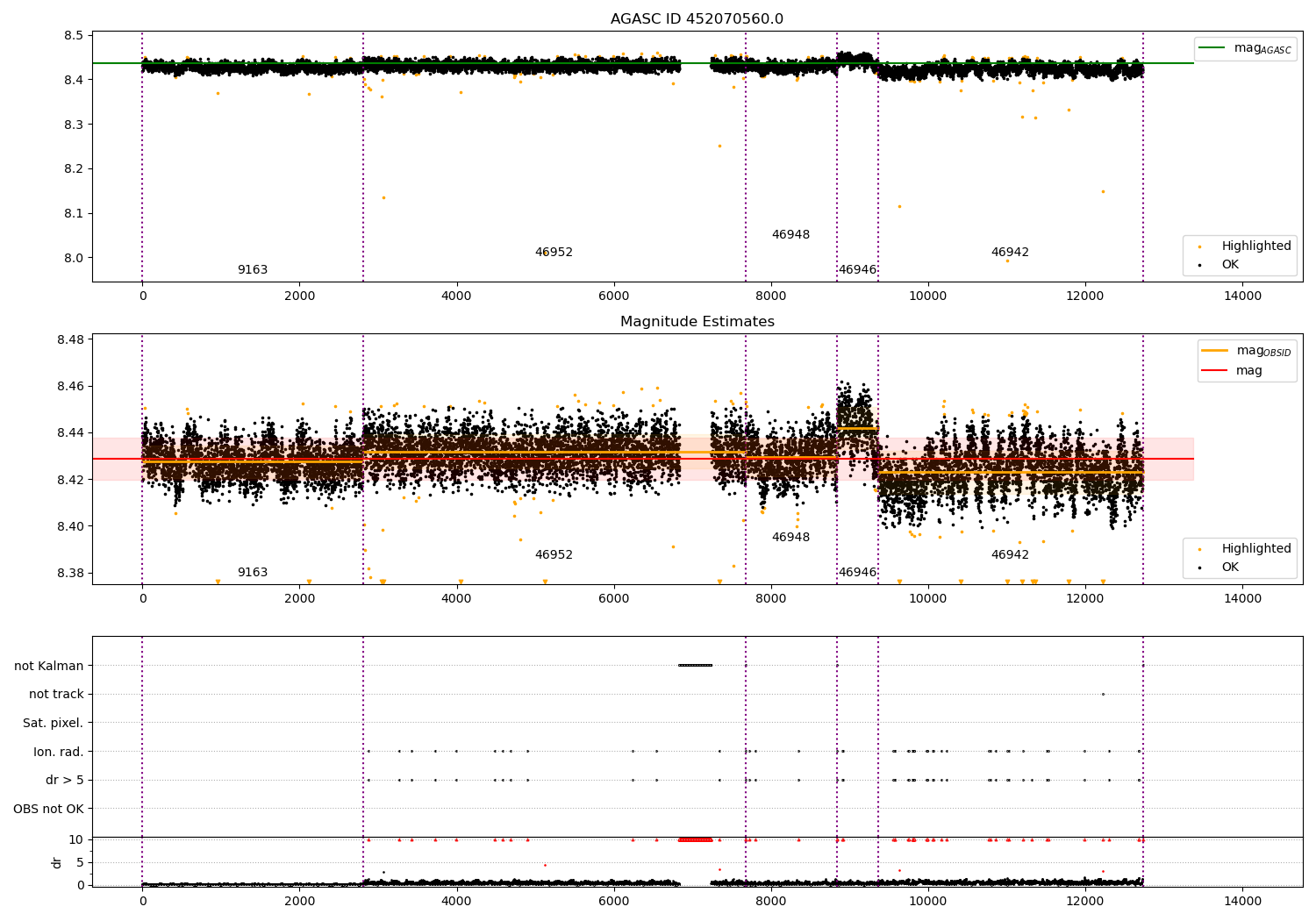This screenshot has width=1316, height=921.
Task: Click the 8000 x-tick under bottom plot
Action: coord(771,901)
